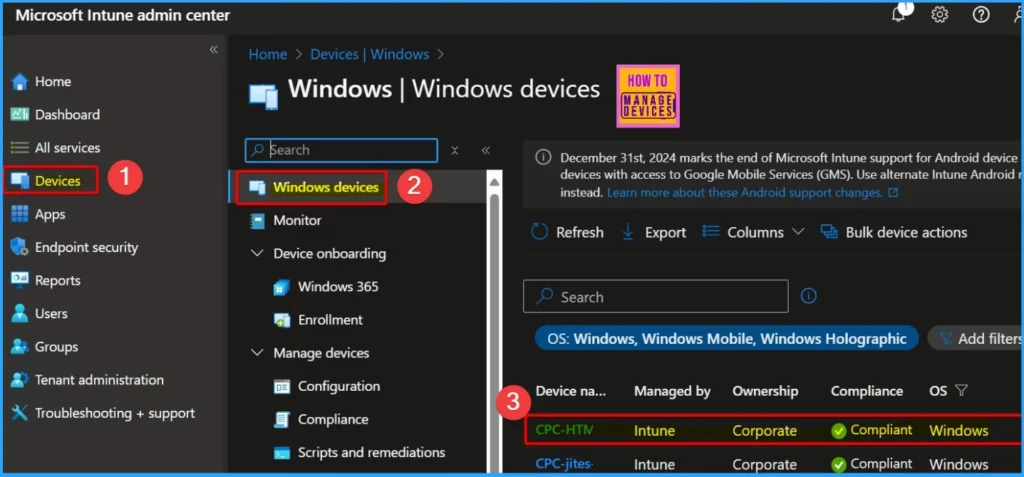Collapse the blade menu with double chevron
Viewport: 1024px width, 477px height.
pyautogui.click(x=485, y=150)
